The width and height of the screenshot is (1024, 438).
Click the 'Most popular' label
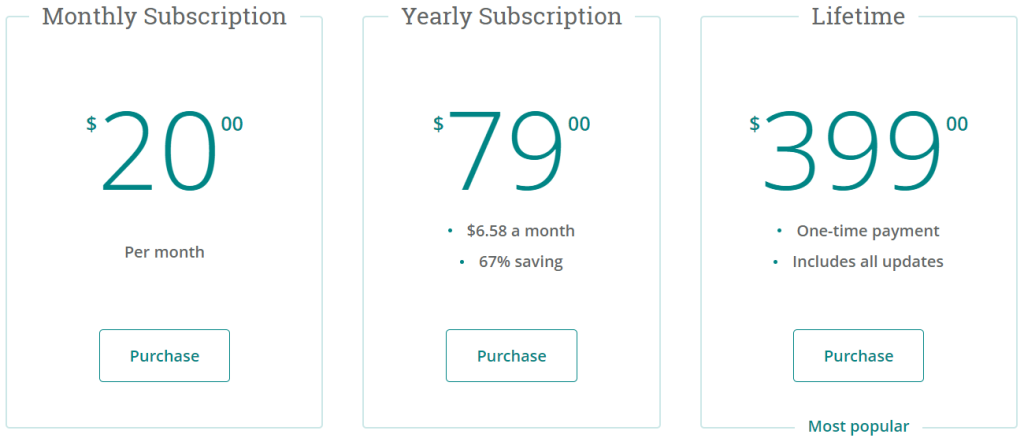pyautogui.click(x=858, y=427)
